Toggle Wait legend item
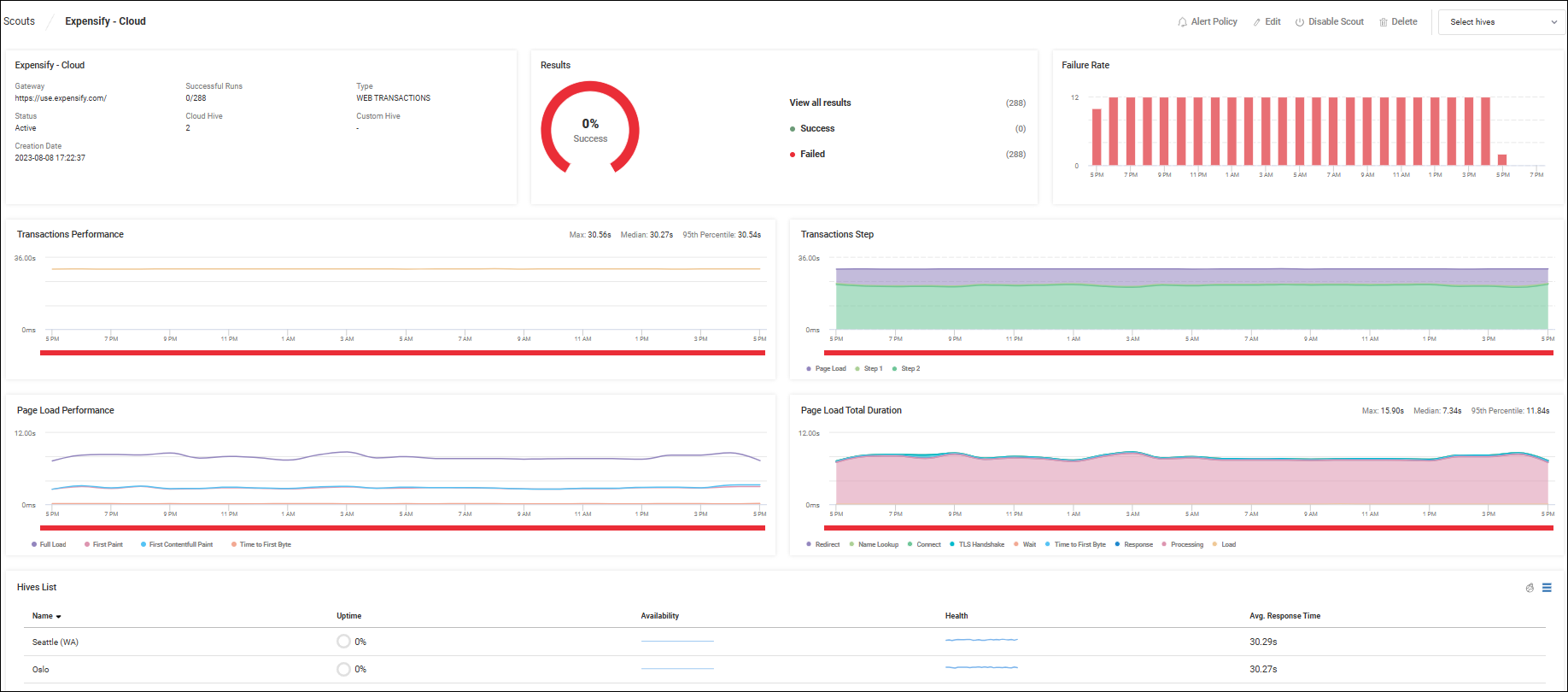The height and width of the screenshot is (692, 1568). [1025, 544]
